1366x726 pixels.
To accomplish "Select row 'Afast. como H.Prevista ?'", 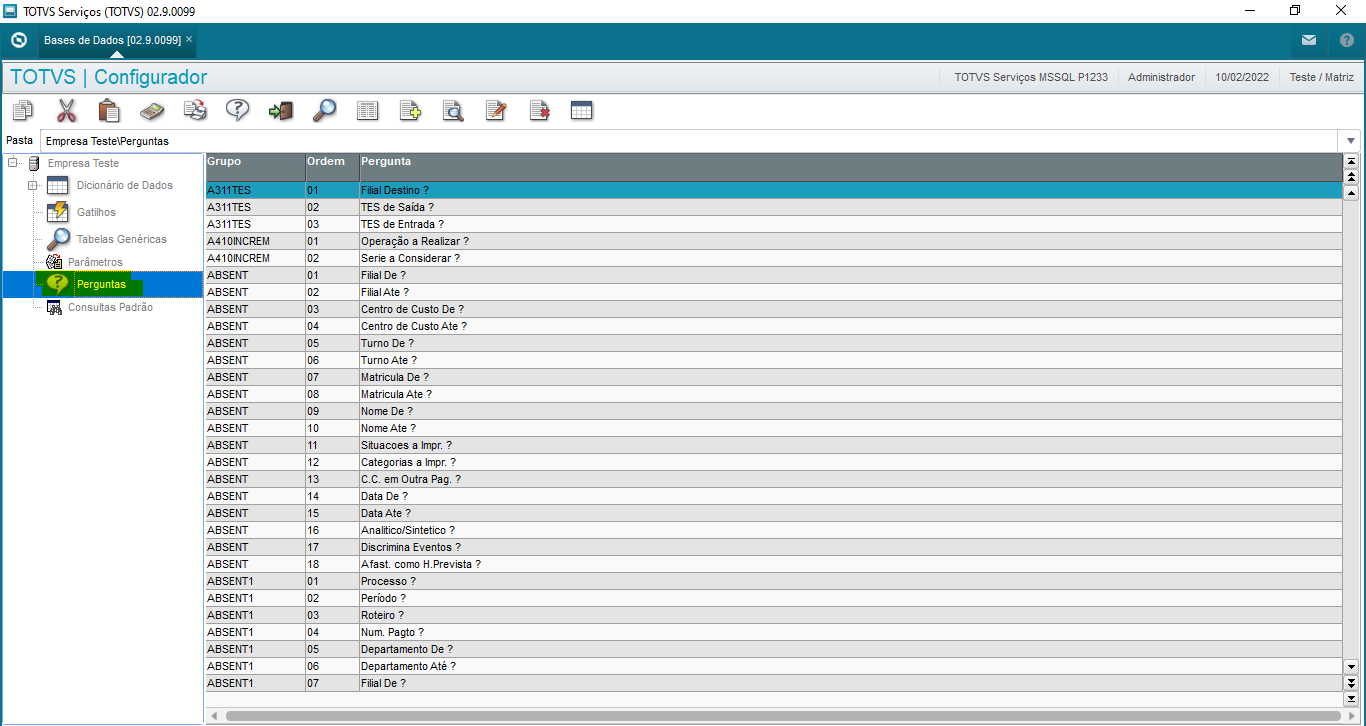I will [773, 564].
